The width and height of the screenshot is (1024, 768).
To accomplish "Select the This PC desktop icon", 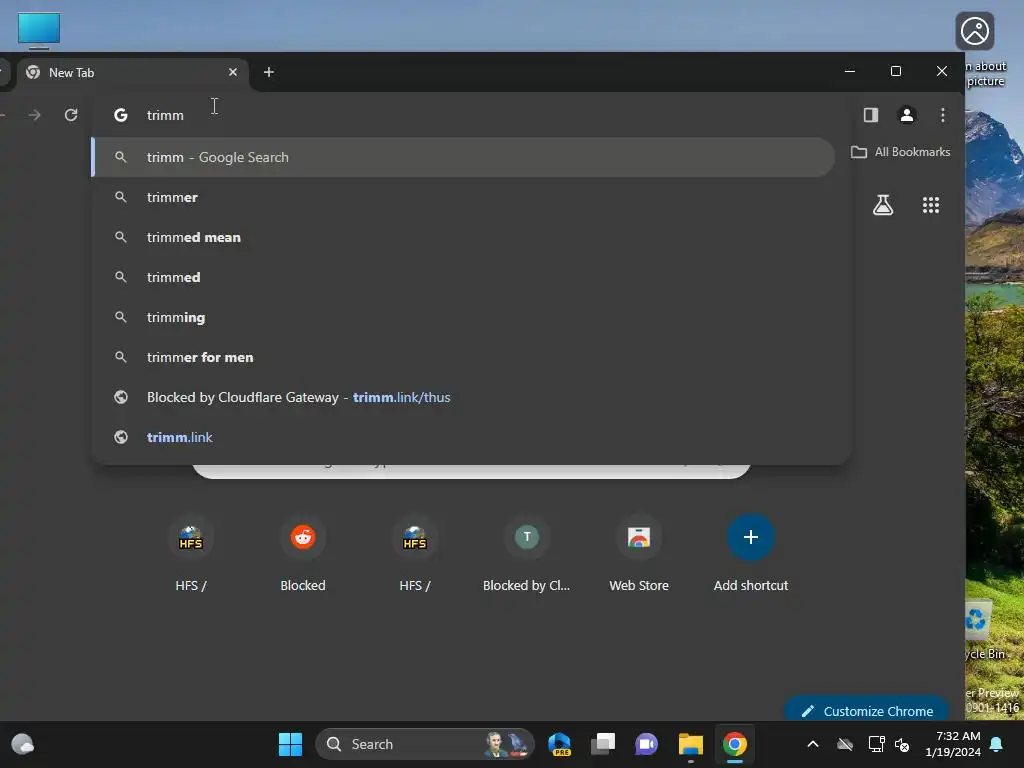I will point(39,30).
